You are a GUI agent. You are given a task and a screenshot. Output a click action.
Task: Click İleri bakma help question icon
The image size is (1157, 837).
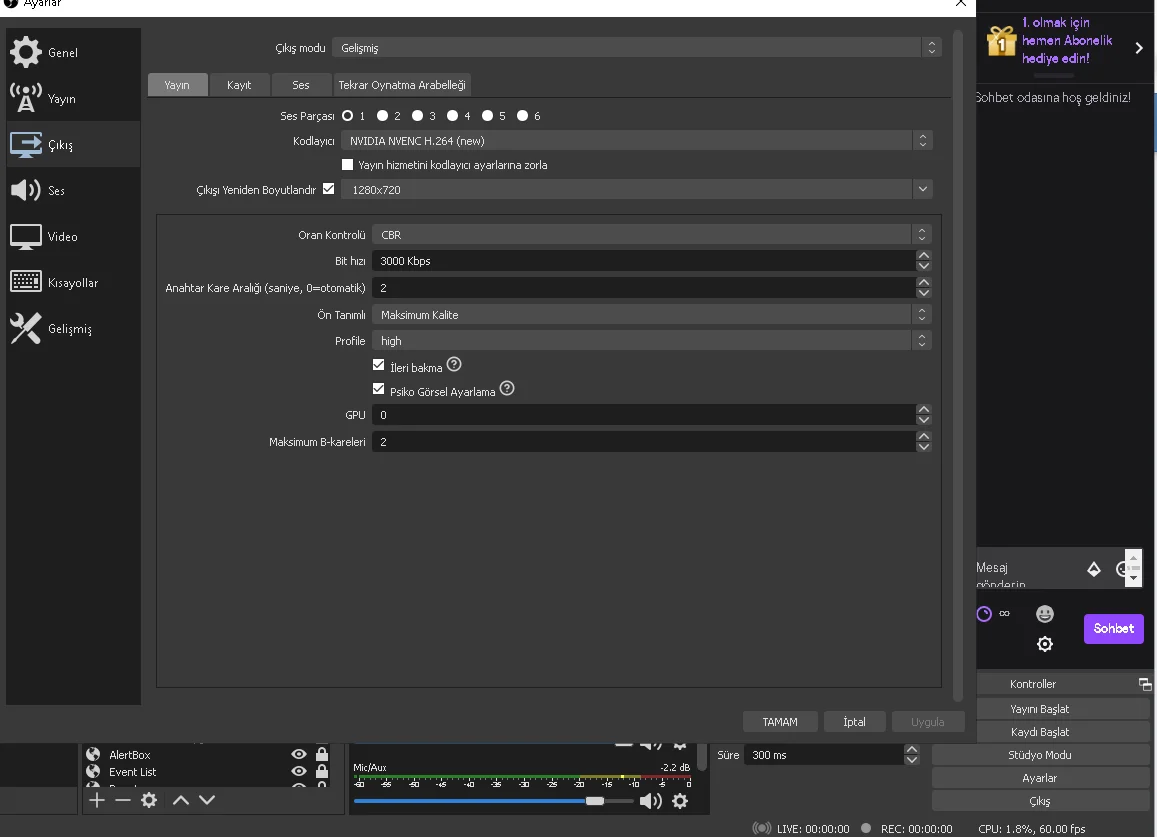click(454, 365)
